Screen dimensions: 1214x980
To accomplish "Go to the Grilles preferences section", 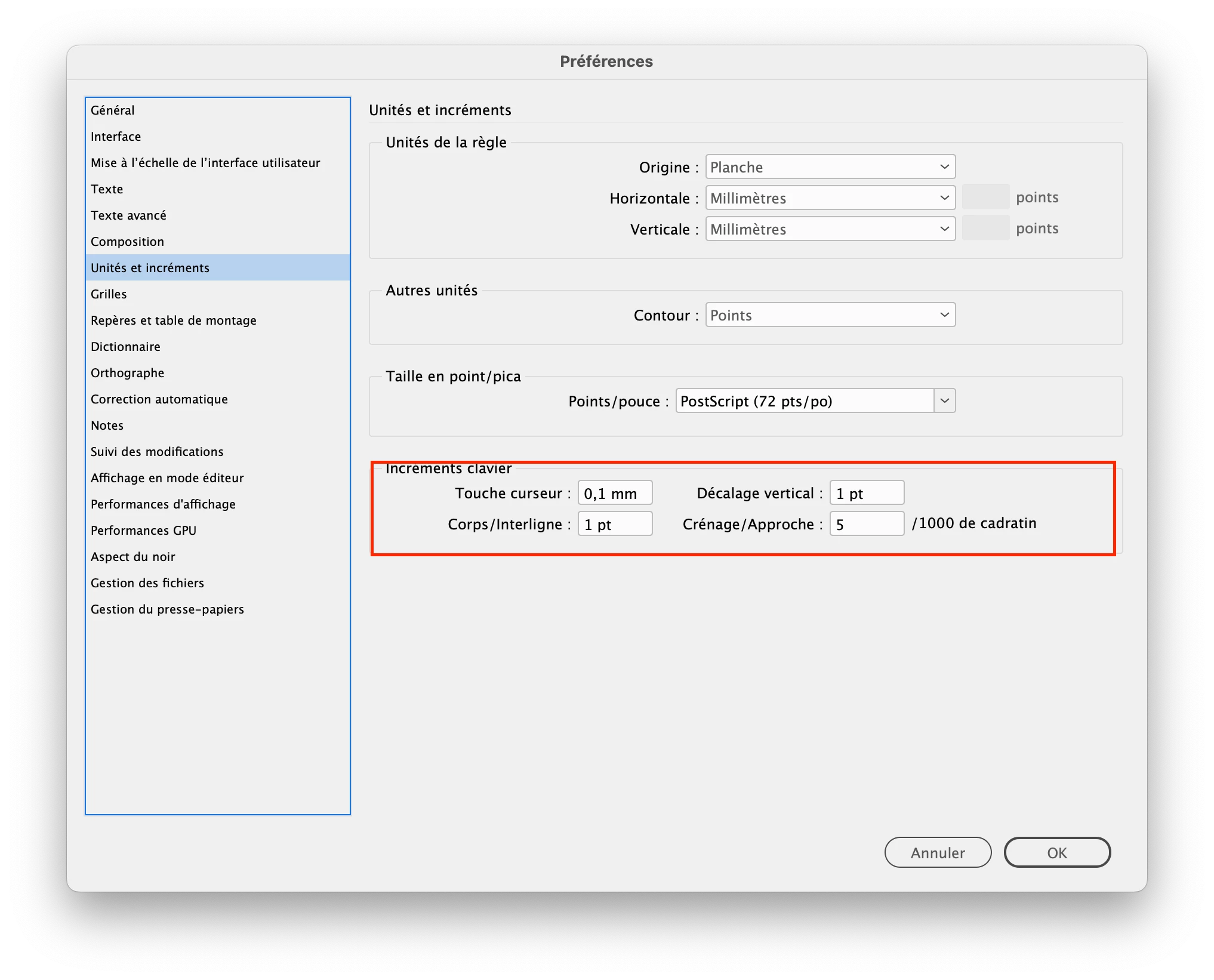I will [x=109, y=294].
